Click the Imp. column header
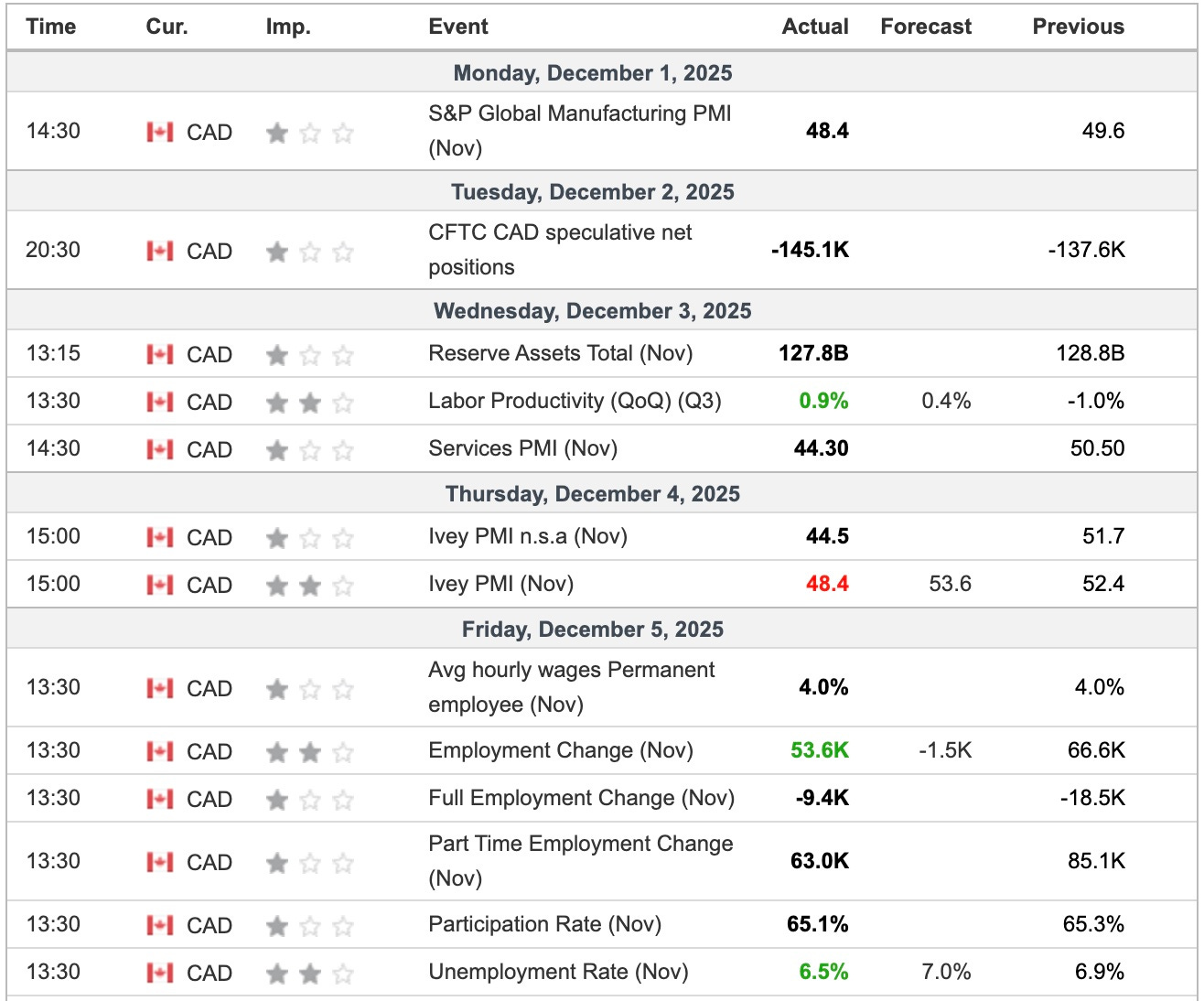The image size is (1204, 1001). [288, 27]
